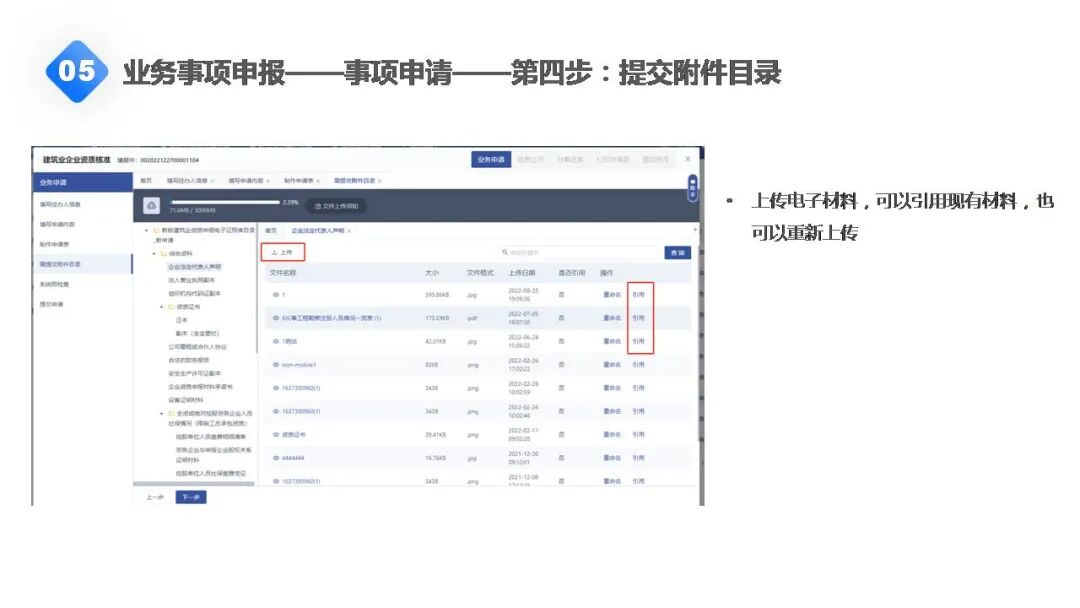
Task: Click the floating 帮助 assistant icon on right edge
Action: click(x=692, y=188)
